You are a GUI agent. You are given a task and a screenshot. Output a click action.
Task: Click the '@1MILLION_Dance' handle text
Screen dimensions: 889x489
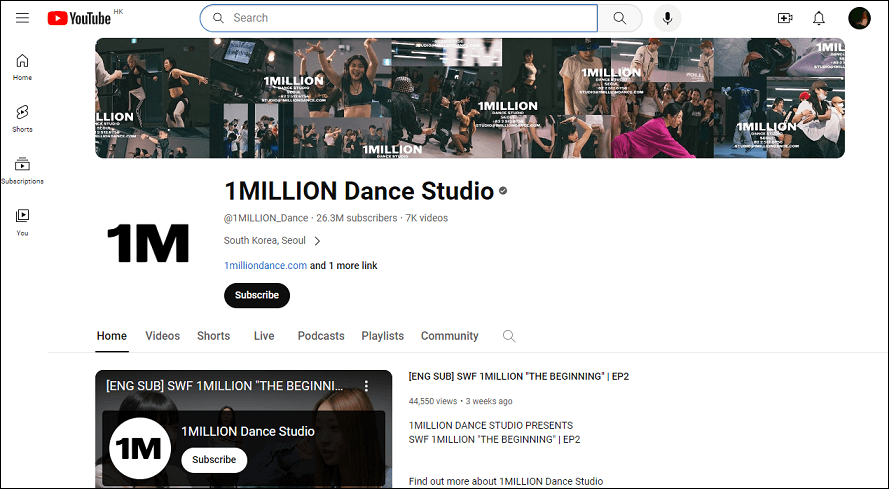pyautogui.click(x=266, y=218)
